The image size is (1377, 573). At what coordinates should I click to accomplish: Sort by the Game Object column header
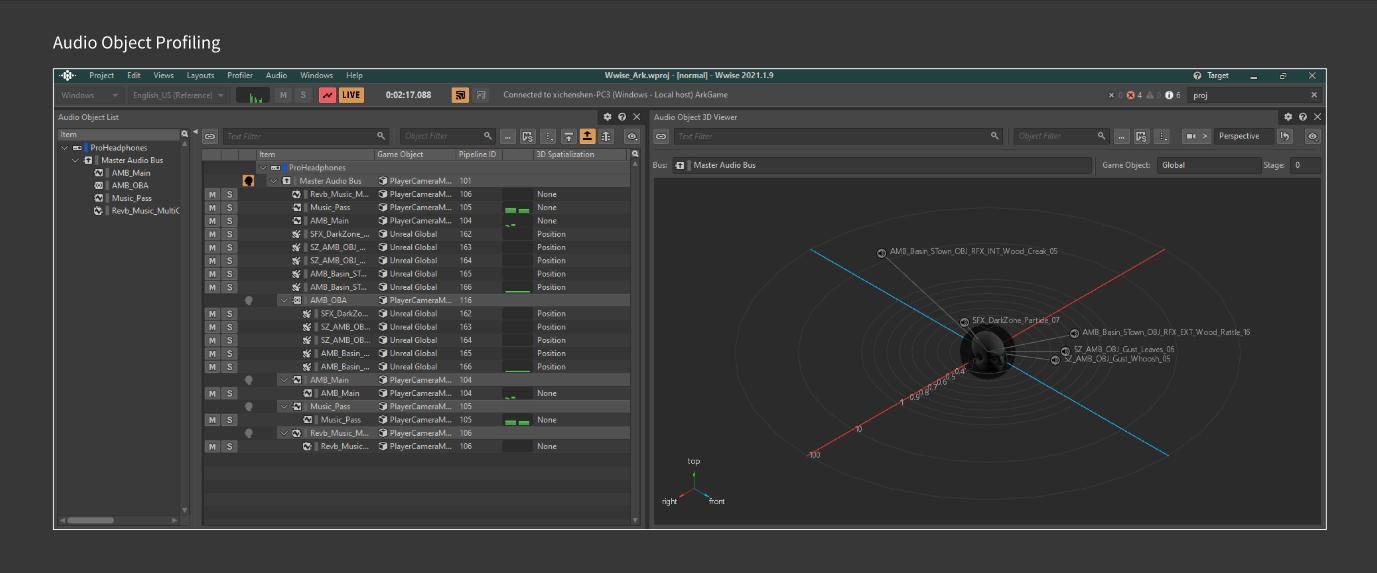point(415,155)
